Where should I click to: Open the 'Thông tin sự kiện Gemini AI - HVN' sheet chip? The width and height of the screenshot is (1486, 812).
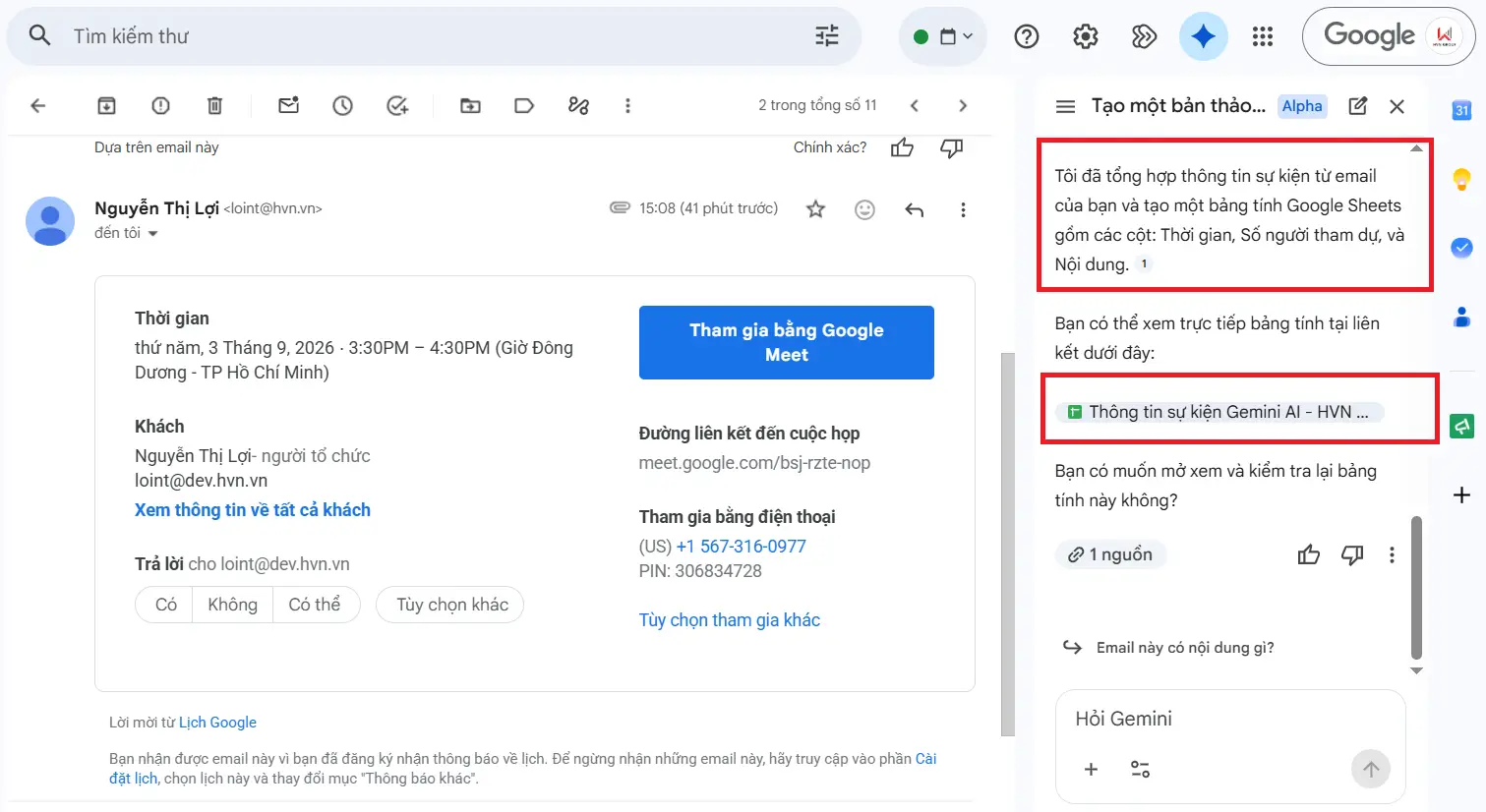coord(1219,412)
